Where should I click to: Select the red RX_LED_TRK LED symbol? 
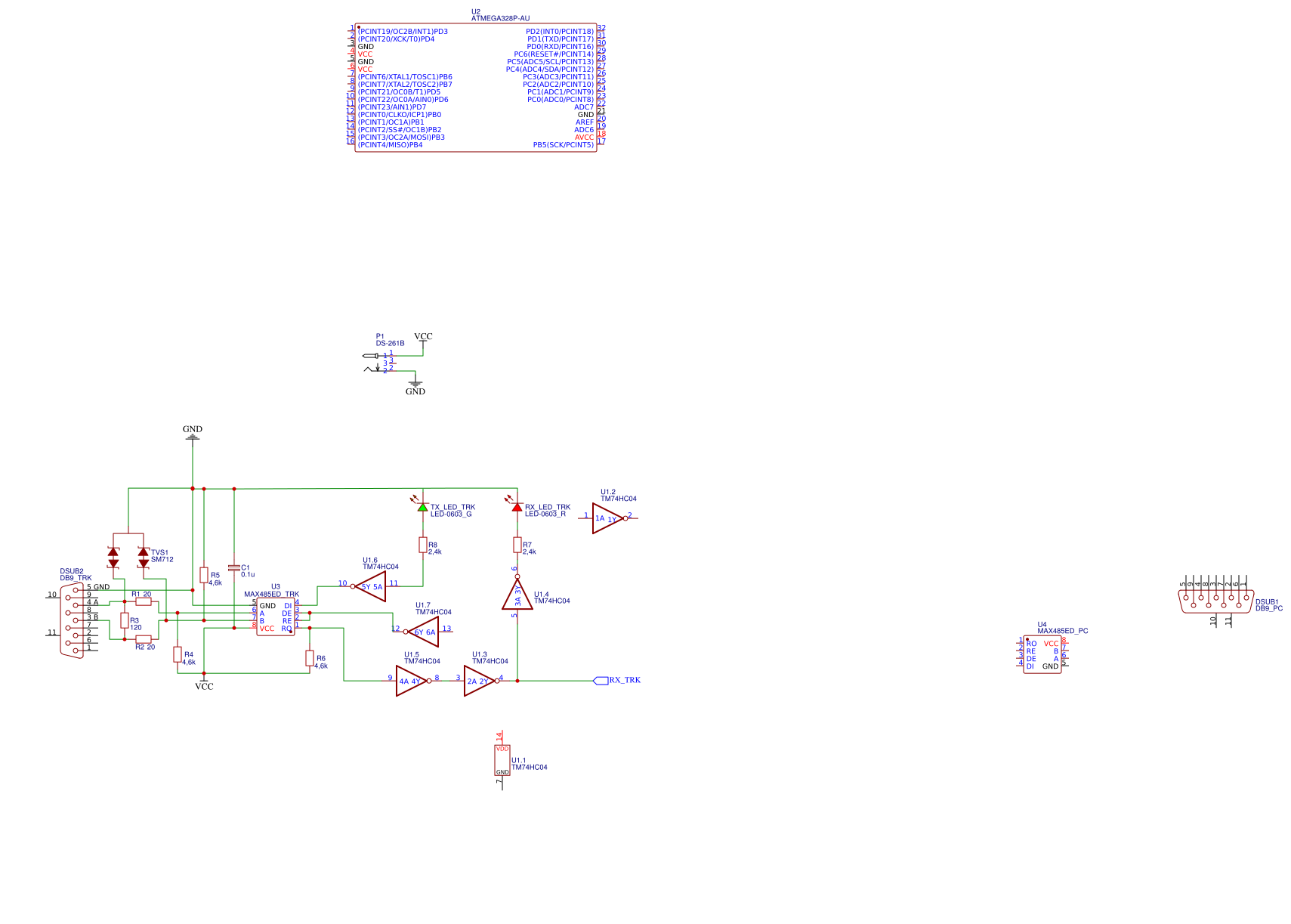click(517, 508)
